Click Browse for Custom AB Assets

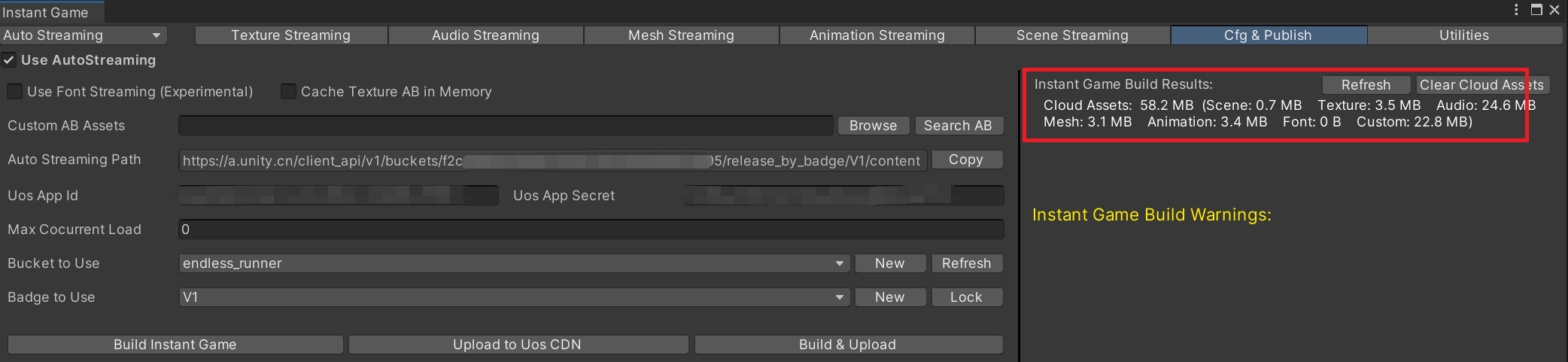pos(873,126)
